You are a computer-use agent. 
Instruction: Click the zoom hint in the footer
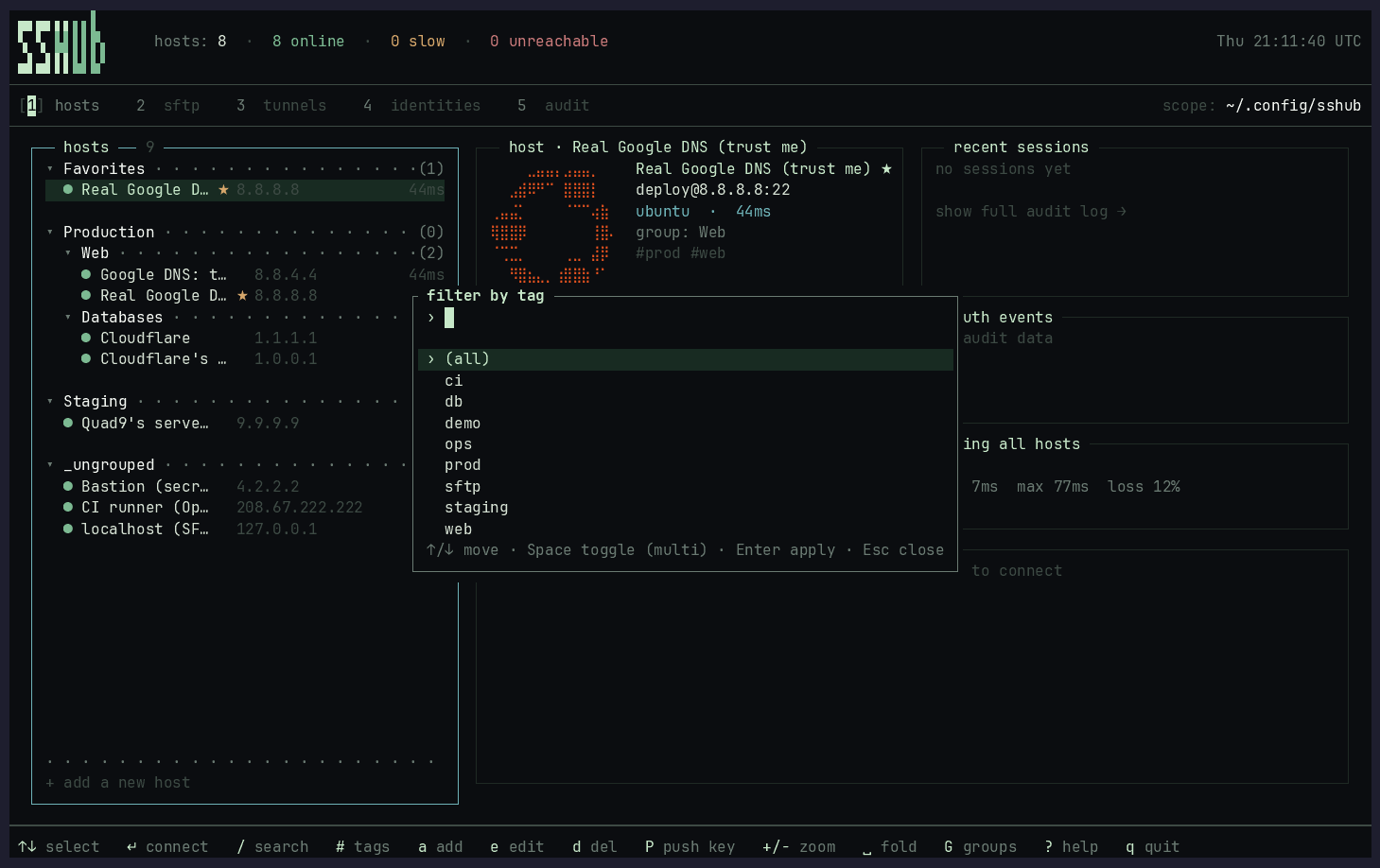point(799,847)
